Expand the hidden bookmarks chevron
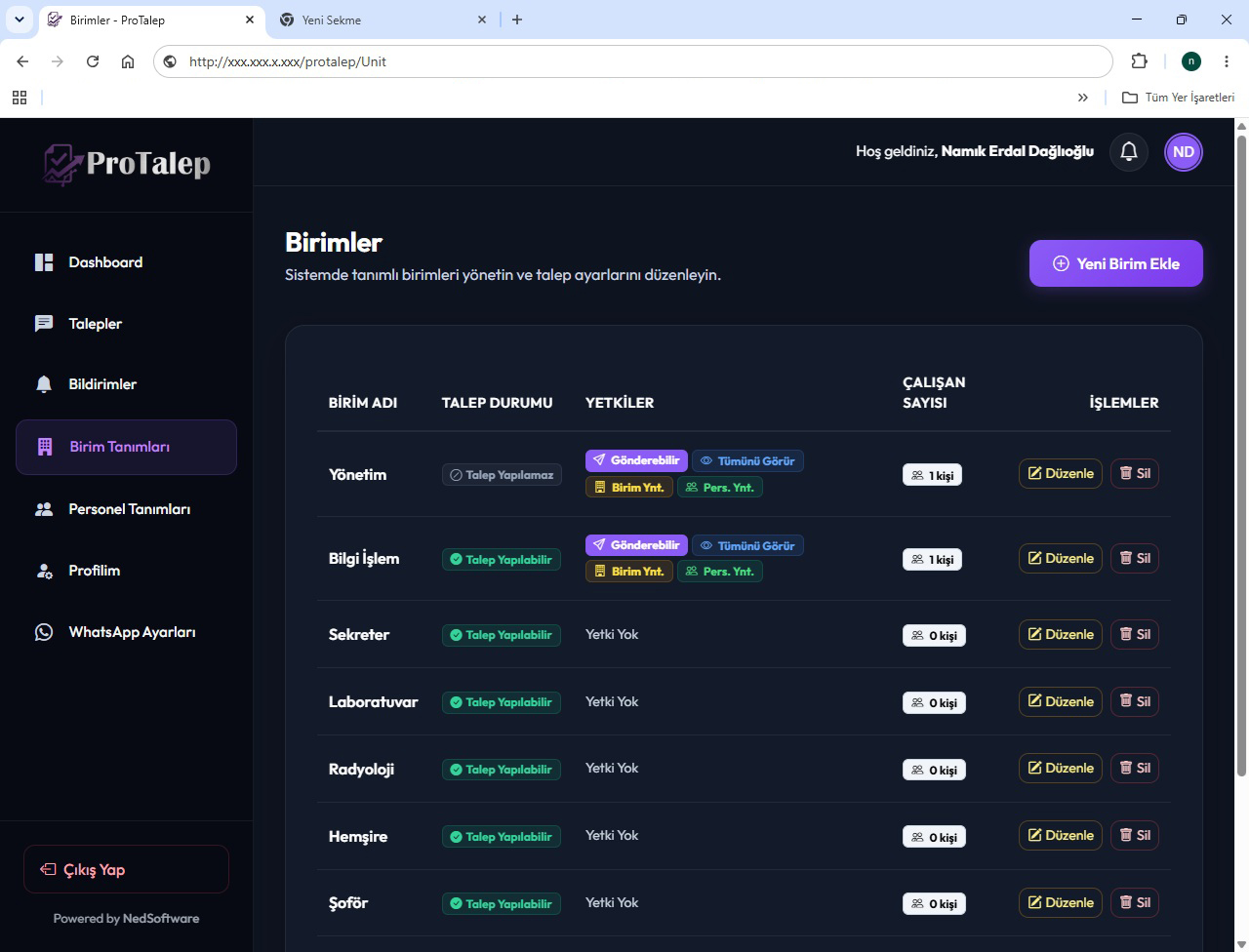This screenshot has height=952, width=1249. (1082, 98)
